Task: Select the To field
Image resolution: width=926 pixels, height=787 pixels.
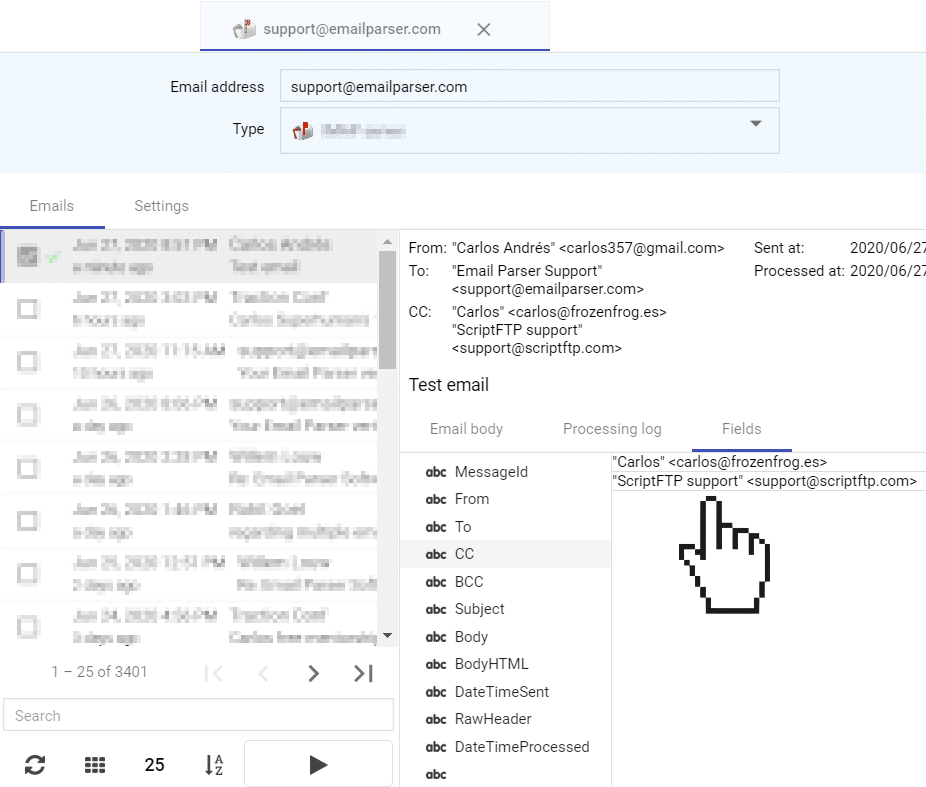Action: pyautogui.click(x=506, y=527)
